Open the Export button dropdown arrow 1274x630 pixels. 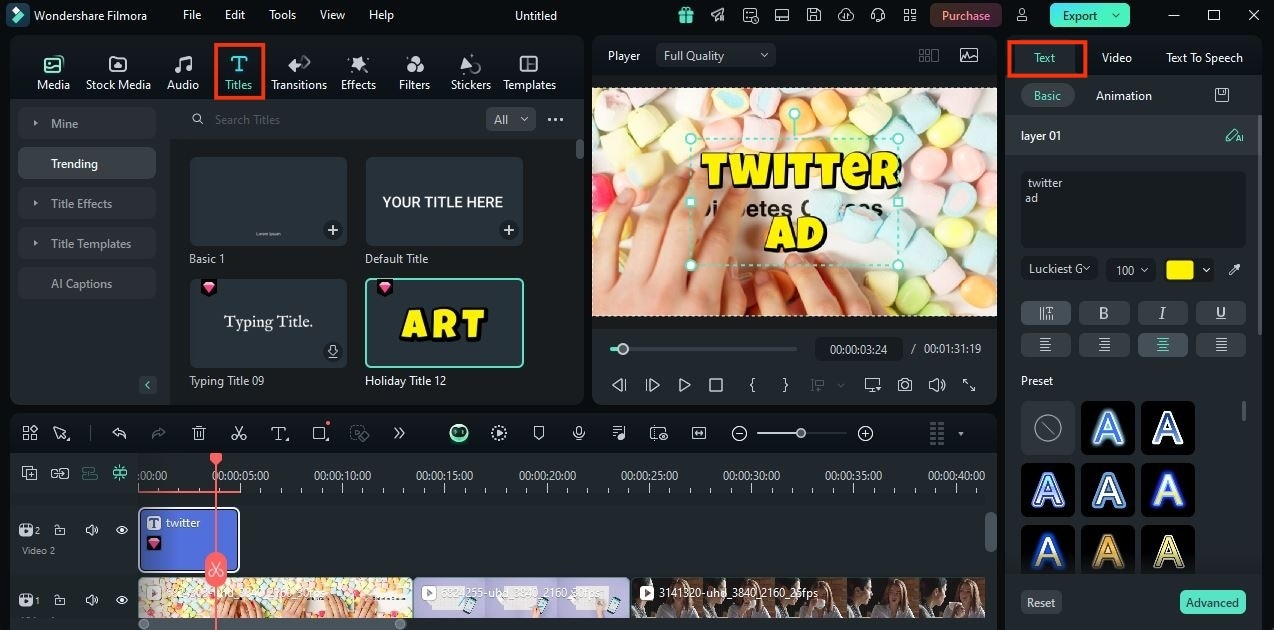[1117, 15]
